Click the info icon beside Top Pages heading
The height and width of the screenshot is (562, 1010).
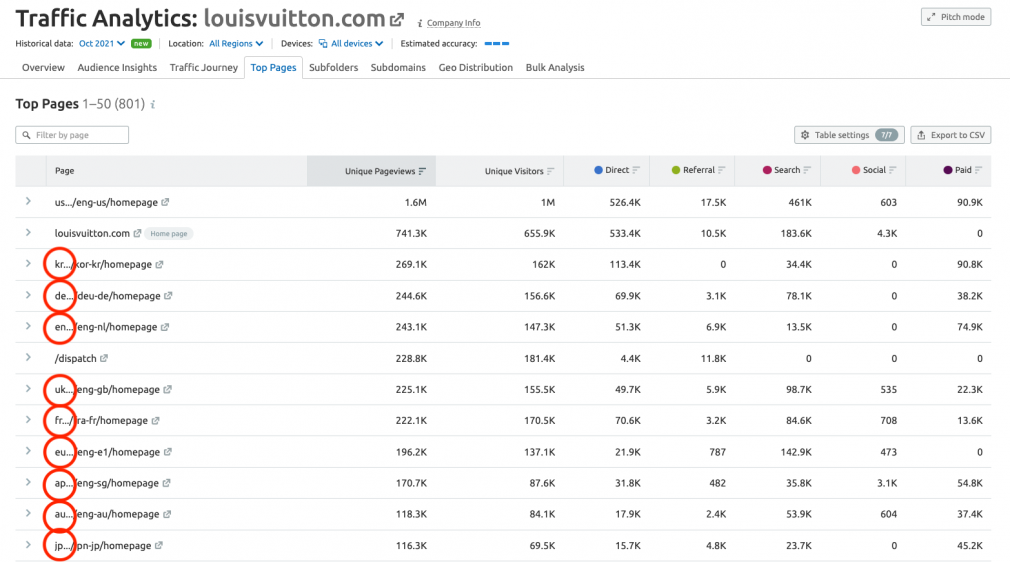153,104
